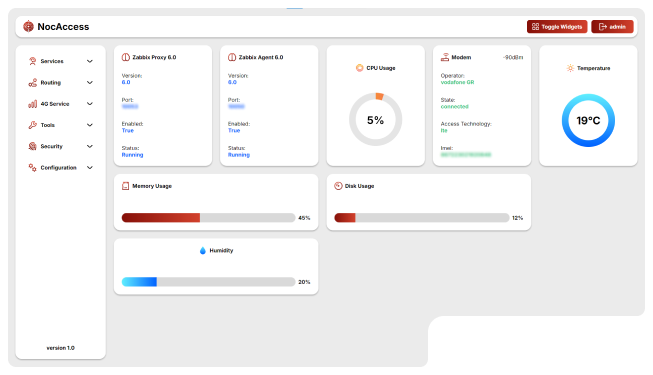Click the Temperature sun icon
The image size is (653, 375).
click(x=570, y=68)
